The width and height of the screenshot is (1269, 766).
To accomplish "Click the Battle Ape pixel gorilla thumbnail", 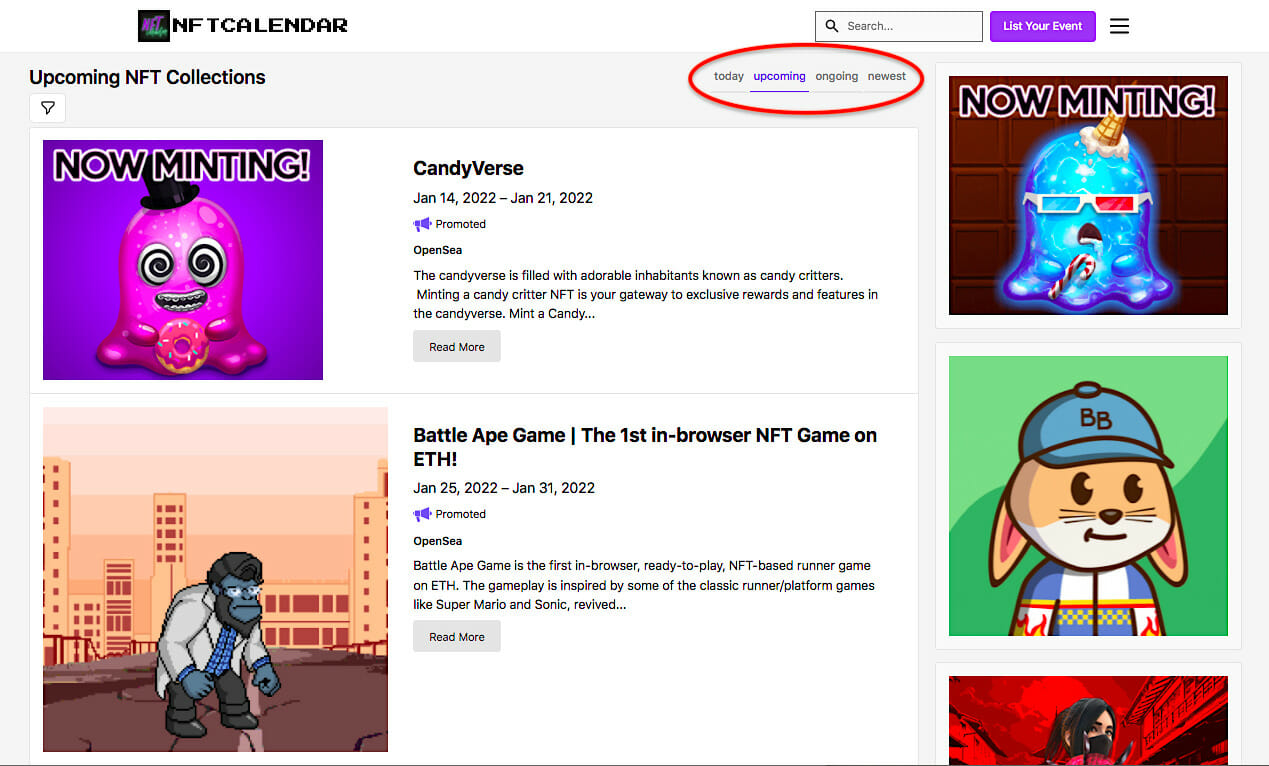I will tap(215, 579).
